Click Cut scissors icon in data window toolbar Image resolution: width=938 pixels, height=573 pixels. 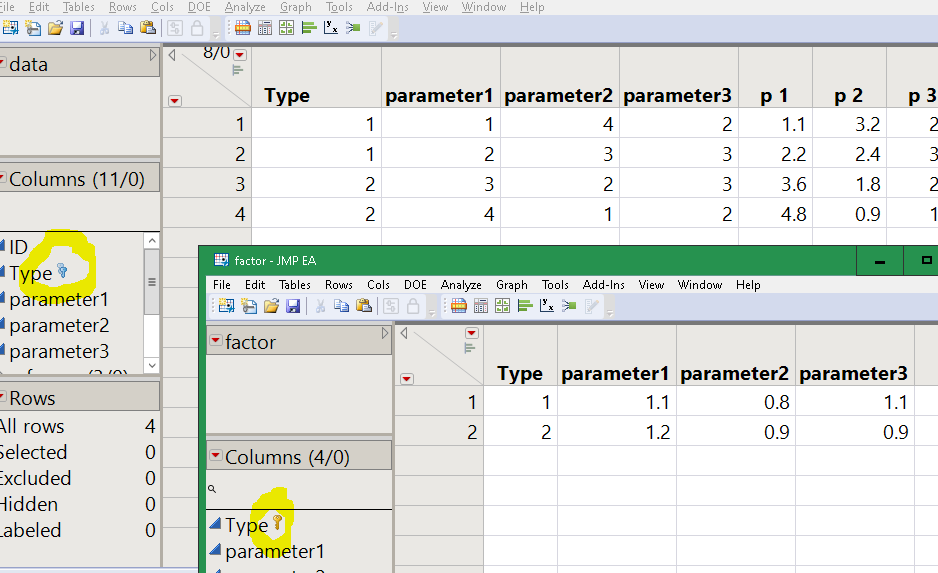(105, 28)
